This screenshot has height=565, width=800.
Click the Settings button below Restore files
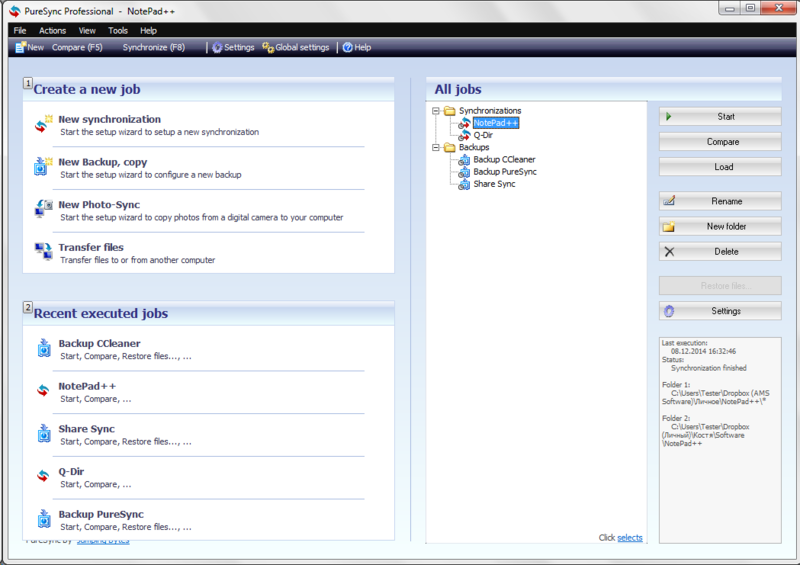[x=720, y=311]
